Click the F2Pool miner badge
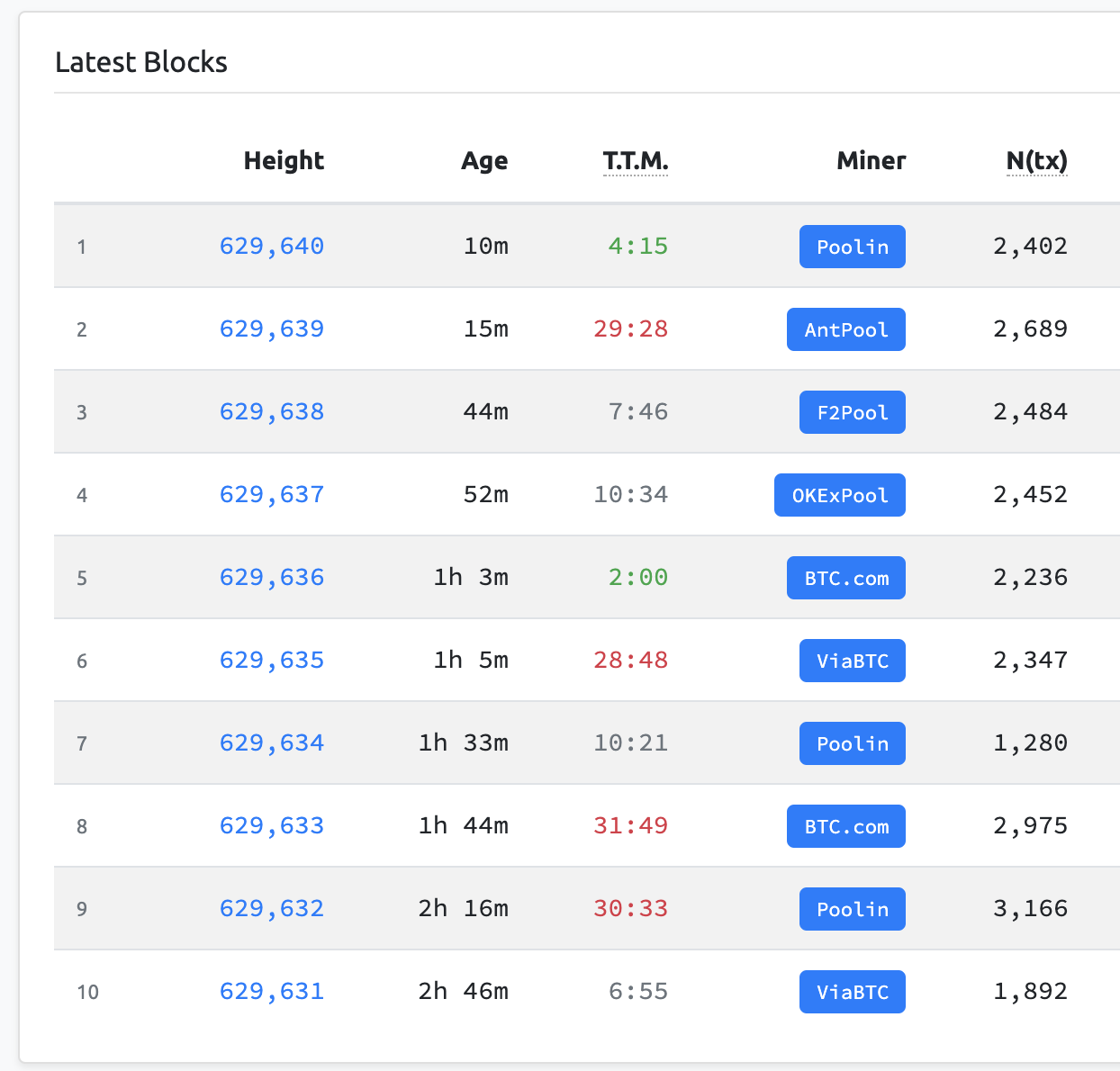Screen dimensions: 1120x1071 point(853,412)
